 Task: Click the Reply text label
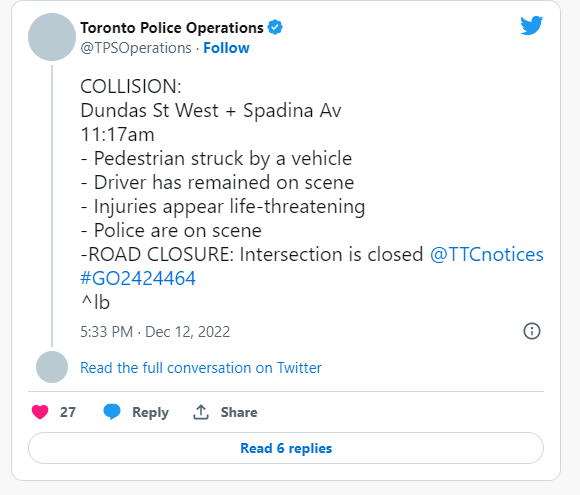150,412
